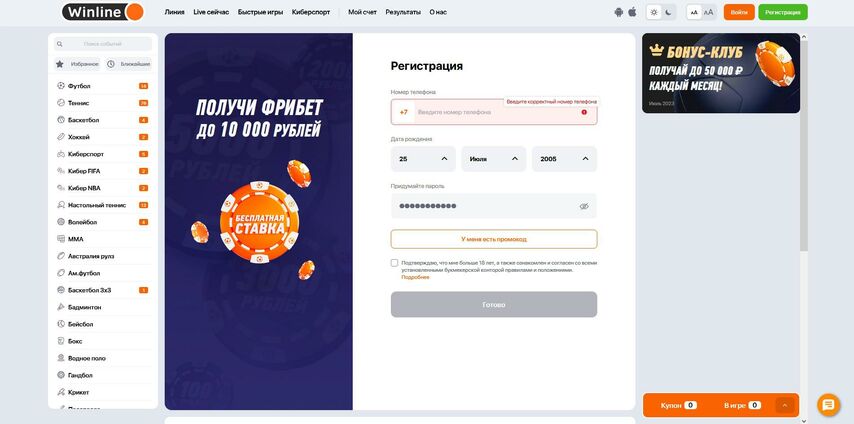
Task: Tick the age confirmation checkbox
Action: tap(394, 263)
